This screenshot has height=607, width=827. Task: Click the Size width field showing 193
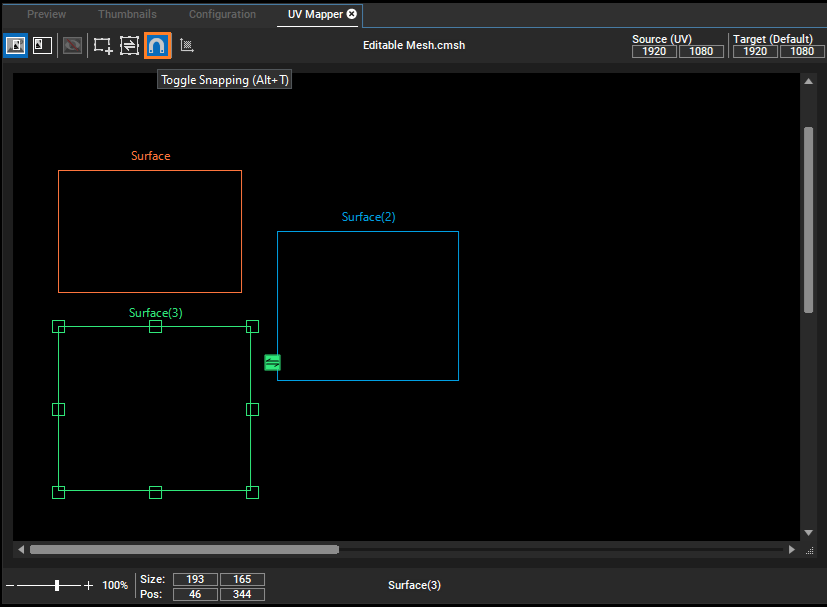tap(195, 579)
